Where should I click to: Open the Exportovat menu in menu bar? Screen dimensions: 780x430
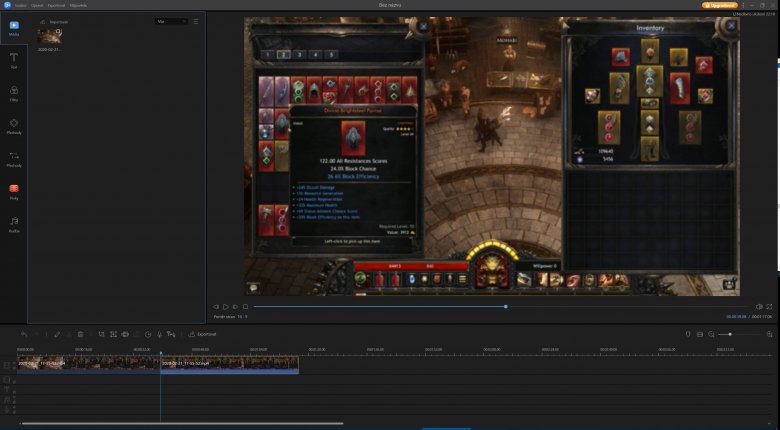point(56,5)
